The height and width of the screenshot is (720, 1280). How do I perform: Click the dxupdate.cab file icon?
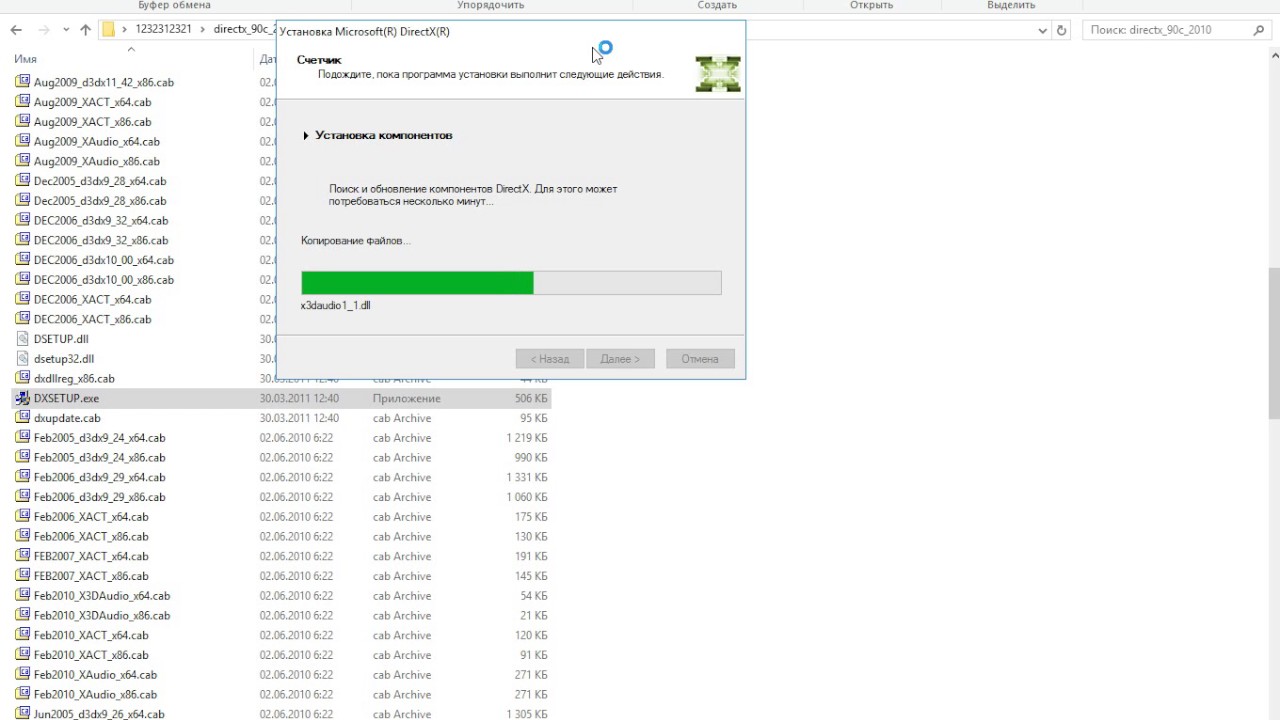coord(23,418)
